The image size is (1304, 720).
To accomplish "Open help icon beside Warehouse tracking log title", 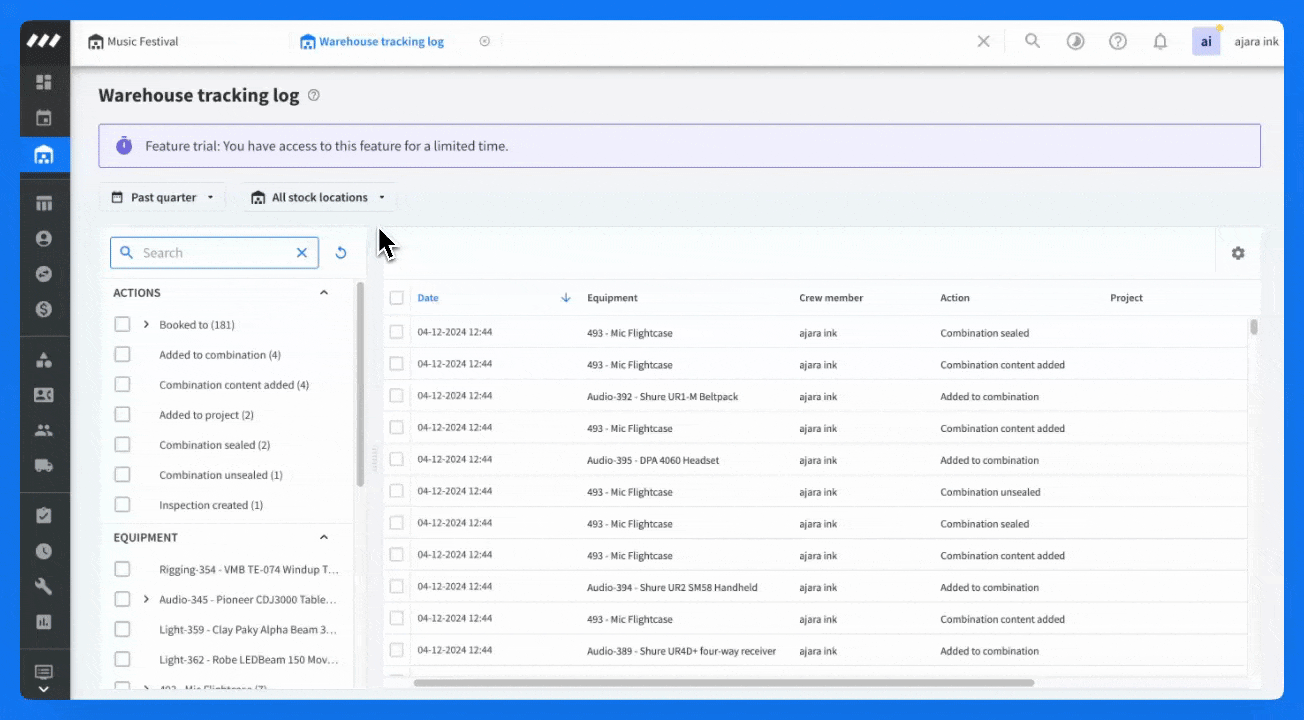I will [x=314, y=96].
